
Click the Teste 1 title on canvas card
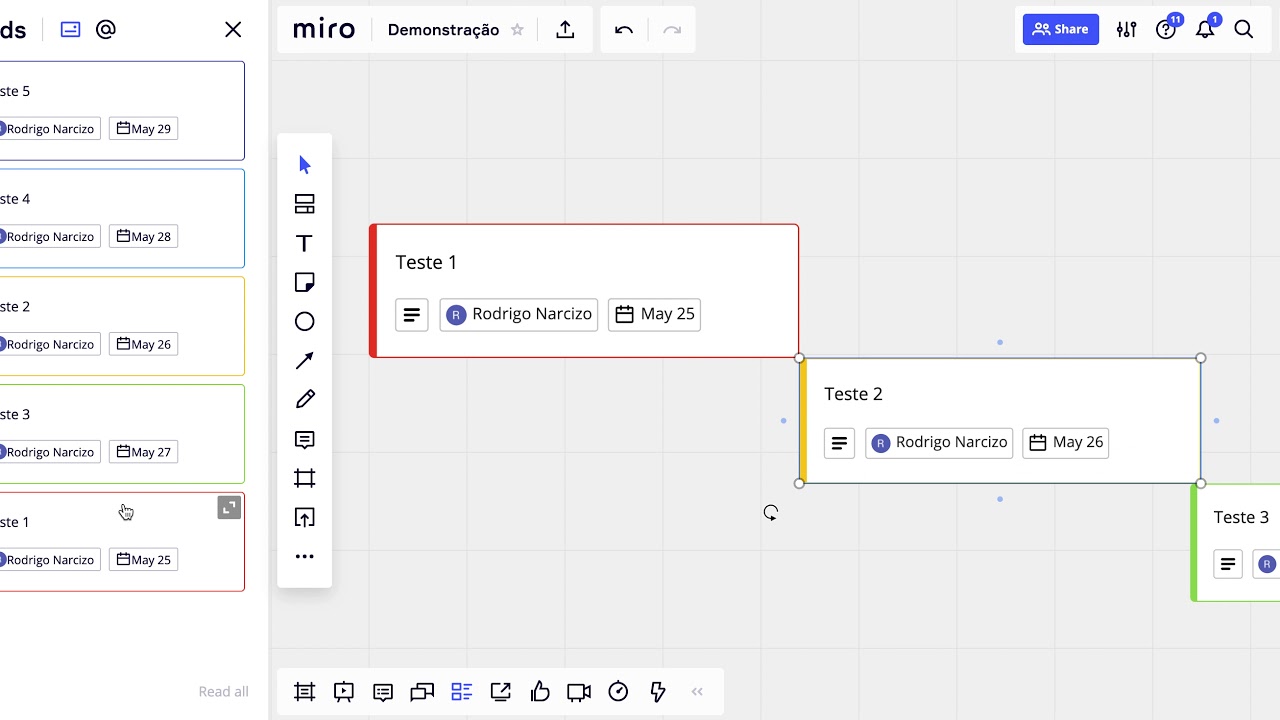(426, 262)
